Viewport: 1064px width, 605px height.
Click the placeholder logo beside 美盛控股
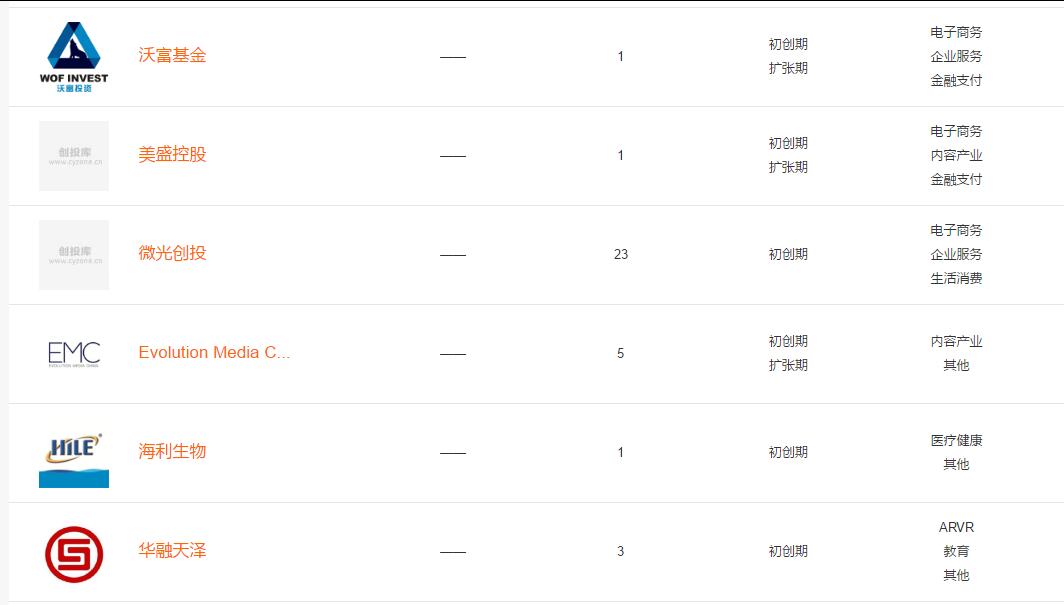click(74, 156)
